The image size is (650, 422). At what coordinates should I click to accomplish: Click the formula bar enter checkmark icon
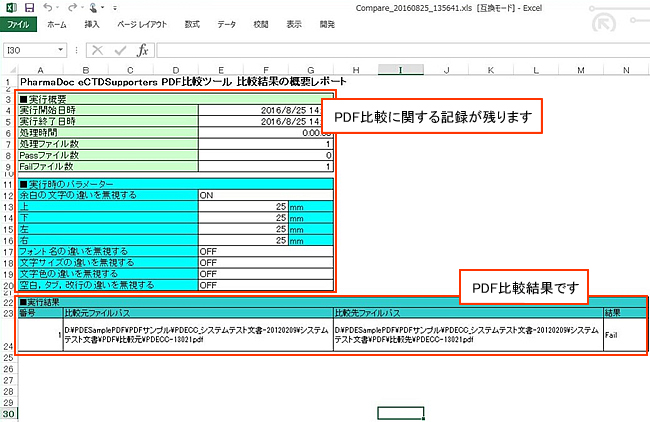point(119,49)
